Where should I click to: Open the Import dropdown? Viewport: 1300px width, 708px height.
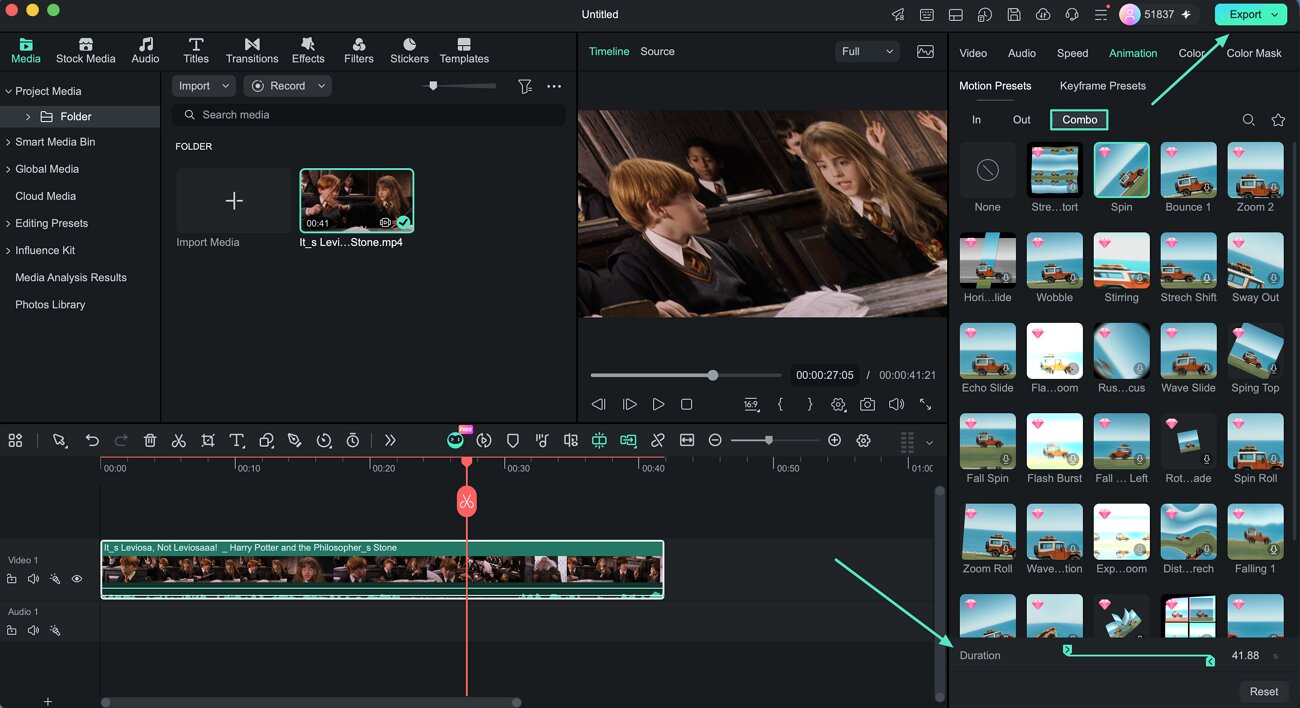tap(204, 86)
